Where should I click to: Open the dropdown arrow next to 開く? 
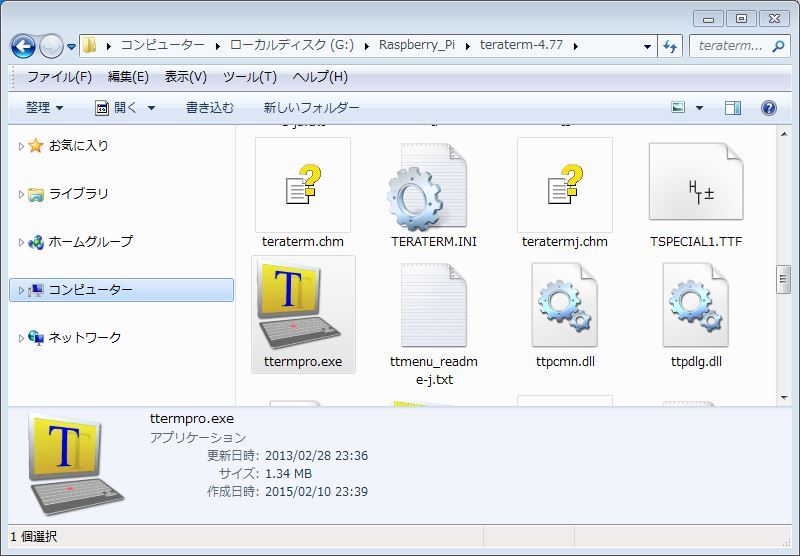151,108
